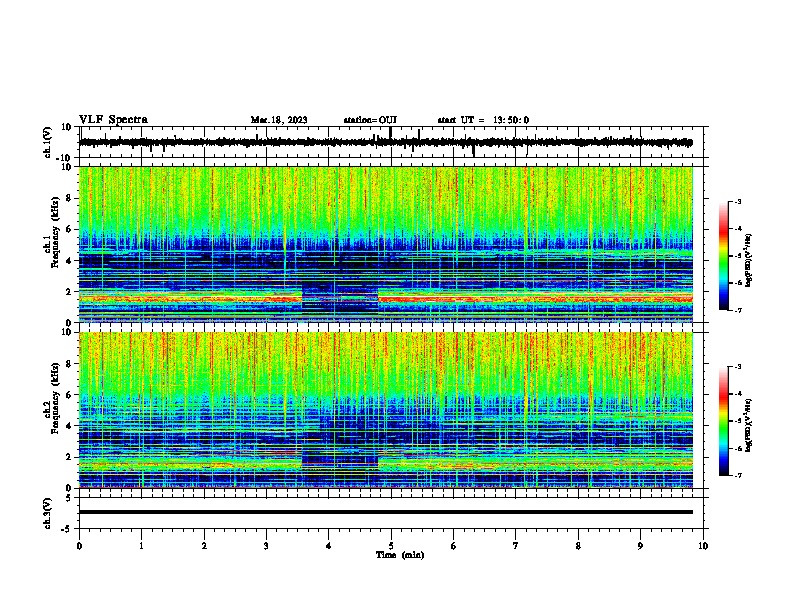Select the "Time (min)" axis title
792x612 pixels.
[400, 555]
